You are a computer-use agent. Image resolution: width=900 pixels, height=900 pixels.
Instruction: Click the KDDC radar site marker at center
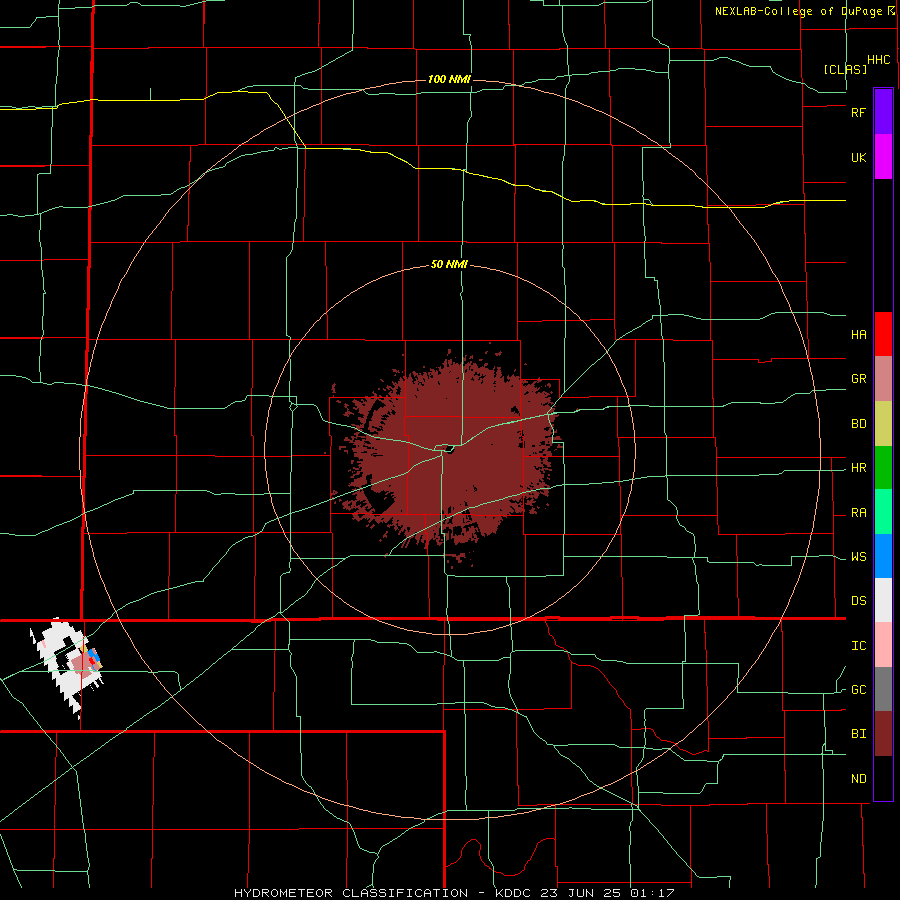[449, 449]
